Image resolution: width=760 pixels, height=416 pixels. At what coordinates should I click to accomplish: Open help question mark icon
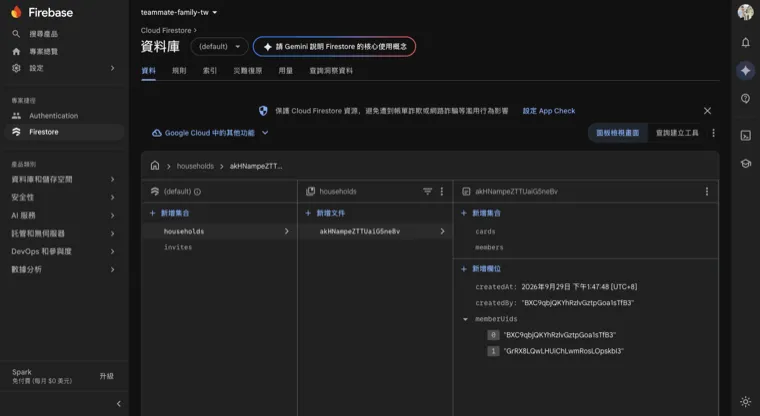(x=745, y=98)
